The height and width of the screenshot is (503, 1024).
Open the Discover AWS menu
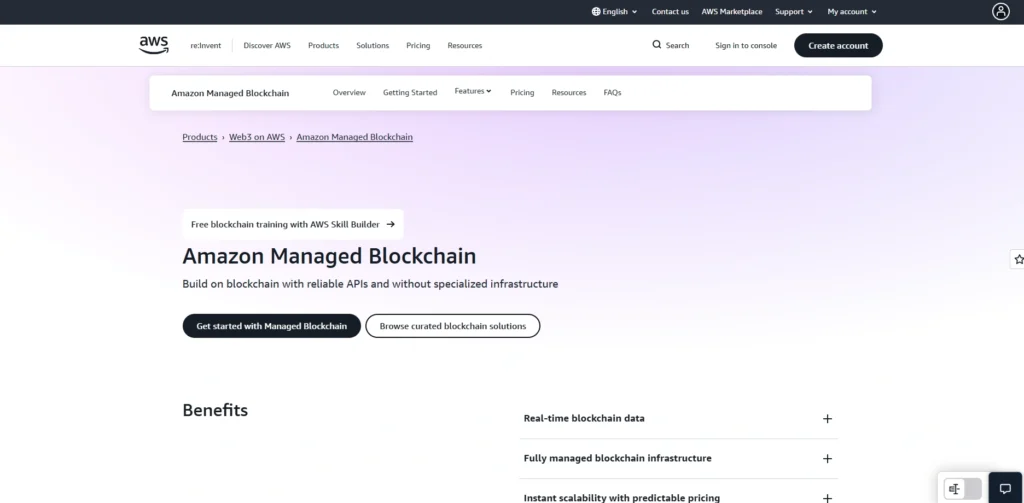(x=267, y=46)
